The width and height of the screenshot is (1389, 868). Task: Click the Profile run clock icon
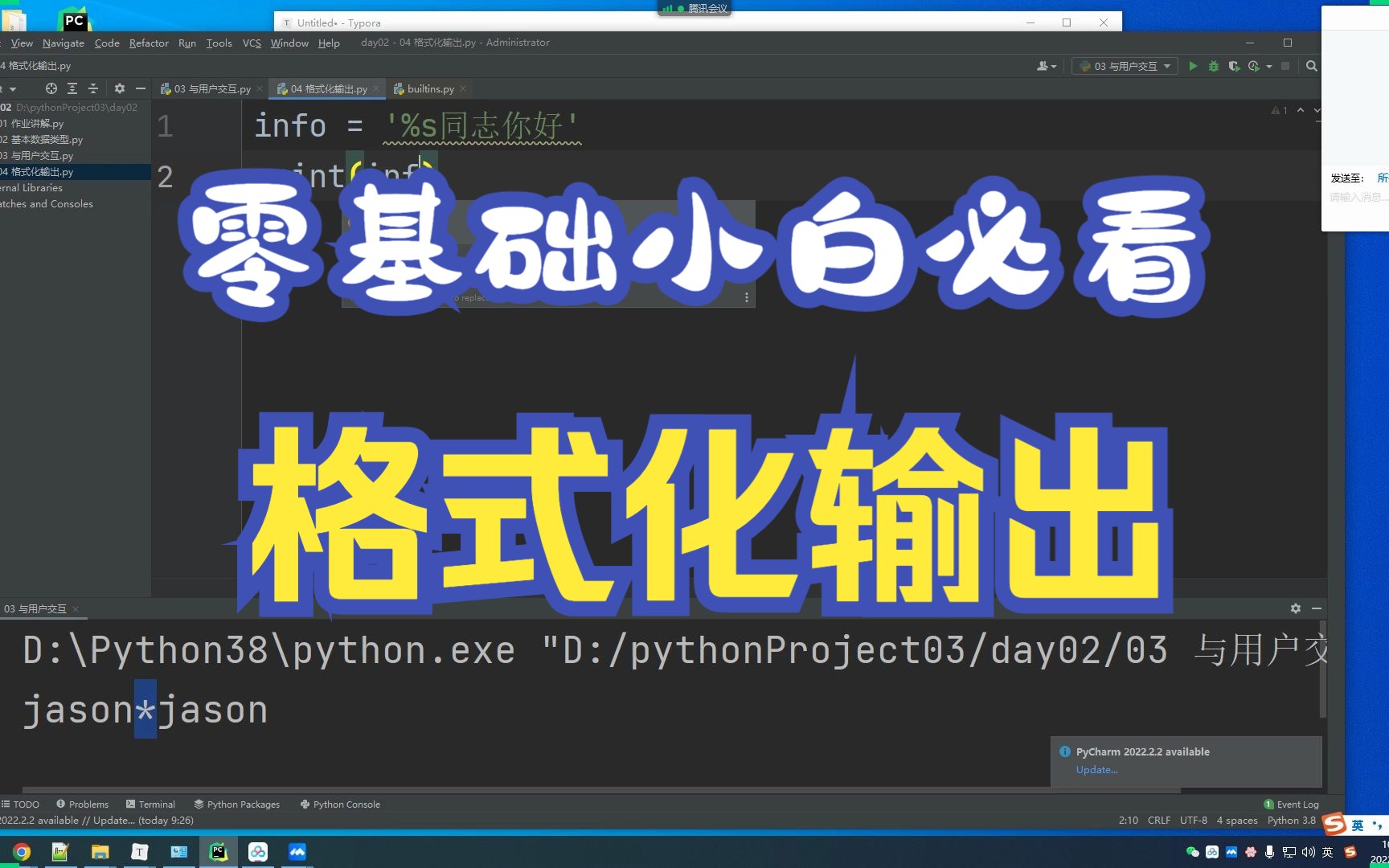[1254, 66]
